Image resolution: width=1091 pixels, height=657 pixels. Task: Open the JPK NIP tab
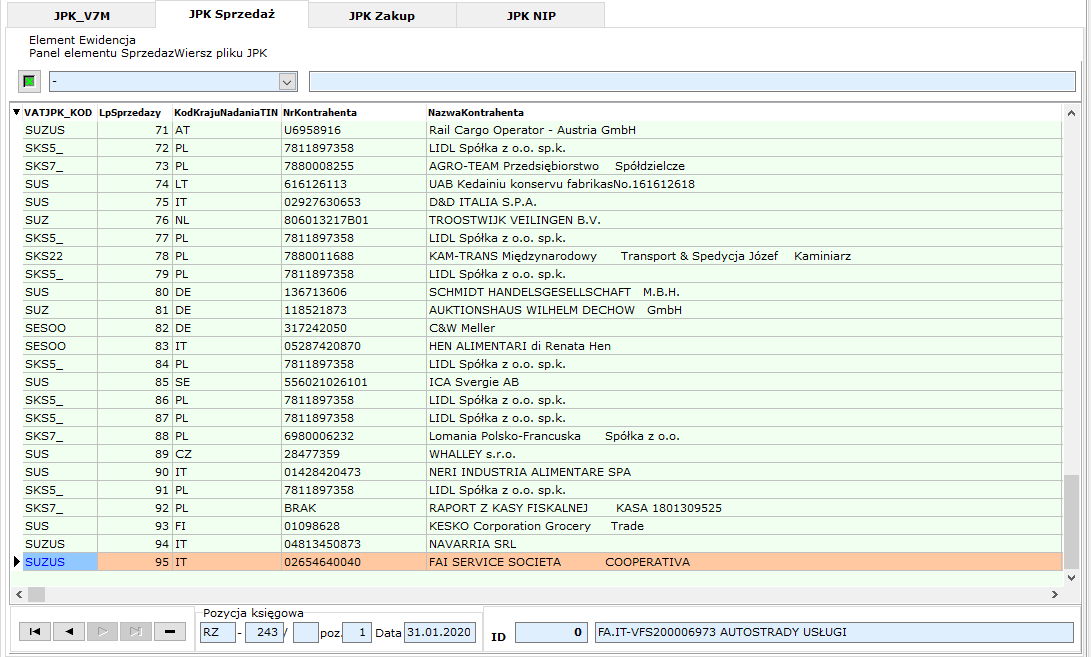[531, 15]
